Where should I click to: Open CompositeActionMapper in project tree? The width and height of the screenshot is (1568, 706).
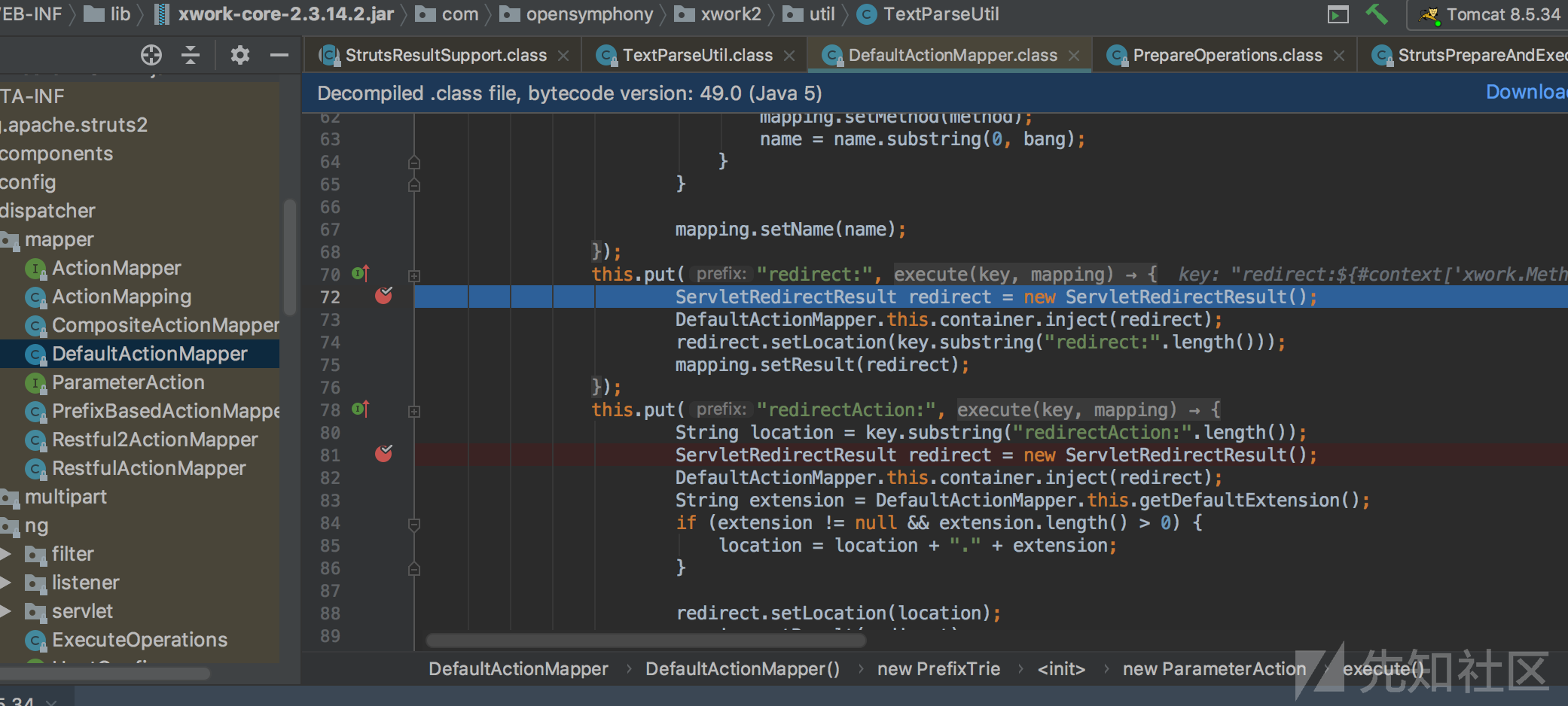(x=166, y=325)
